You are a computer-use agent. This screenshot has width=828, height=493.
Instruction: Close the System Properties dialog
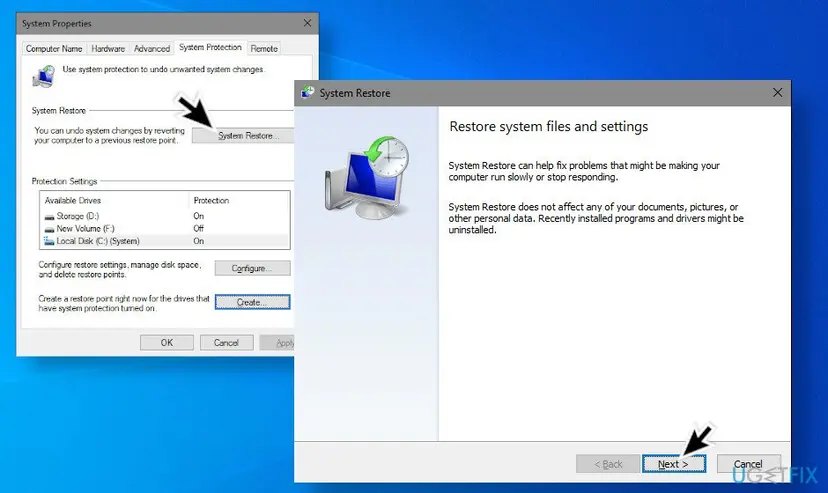[x=307, y=23]
